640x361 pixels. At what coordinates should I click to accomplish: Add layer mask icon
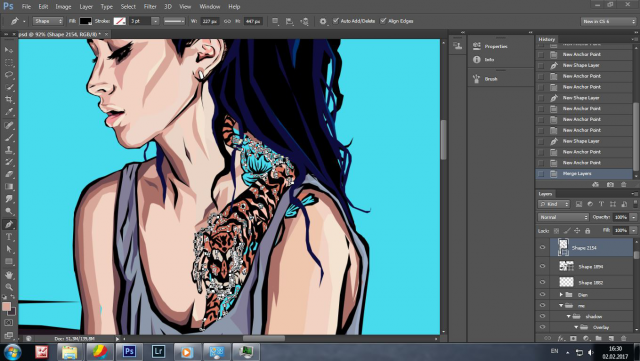573,338
